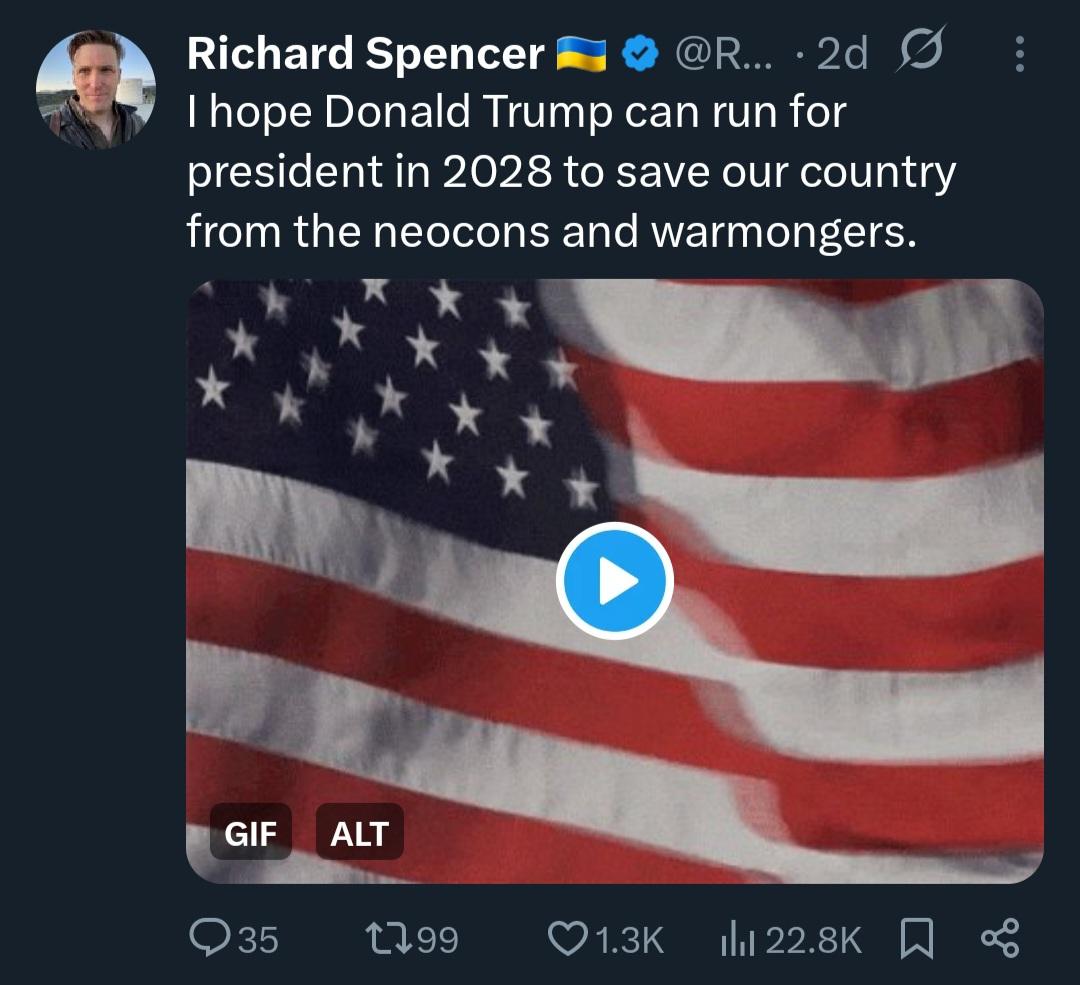Bookmark this post
The width and height of the screenshot is (1080, 985).
tap(916, 938)
